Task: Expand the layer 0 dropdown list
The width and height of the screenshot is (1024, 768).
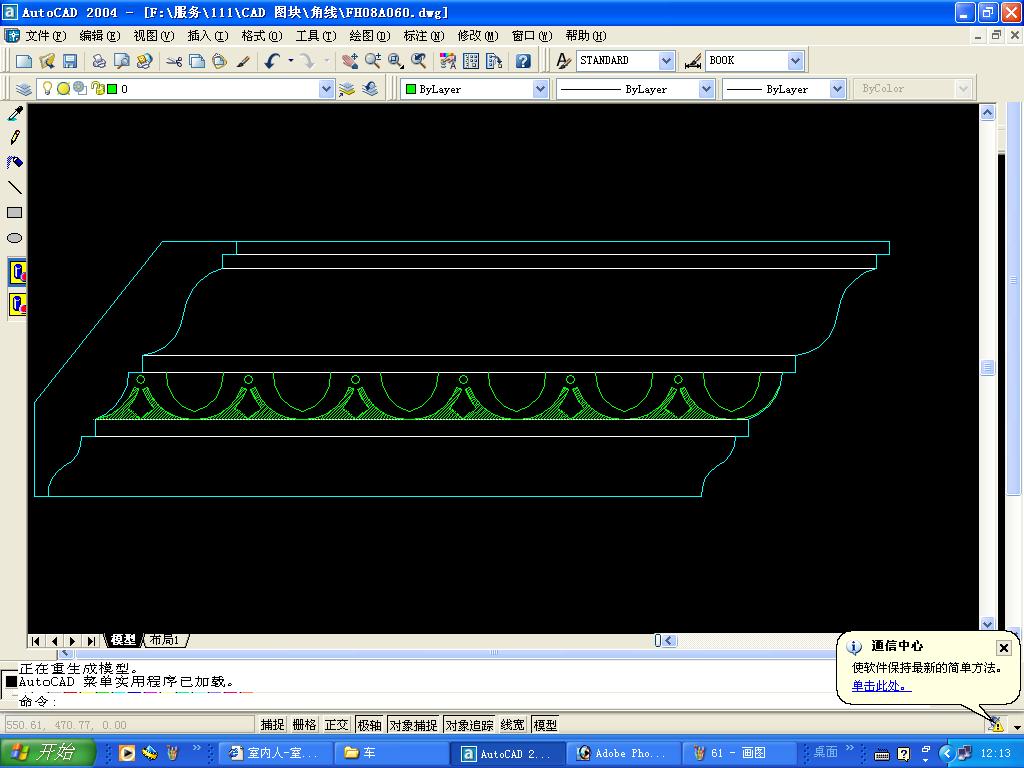Action: [x=326, y=89]
